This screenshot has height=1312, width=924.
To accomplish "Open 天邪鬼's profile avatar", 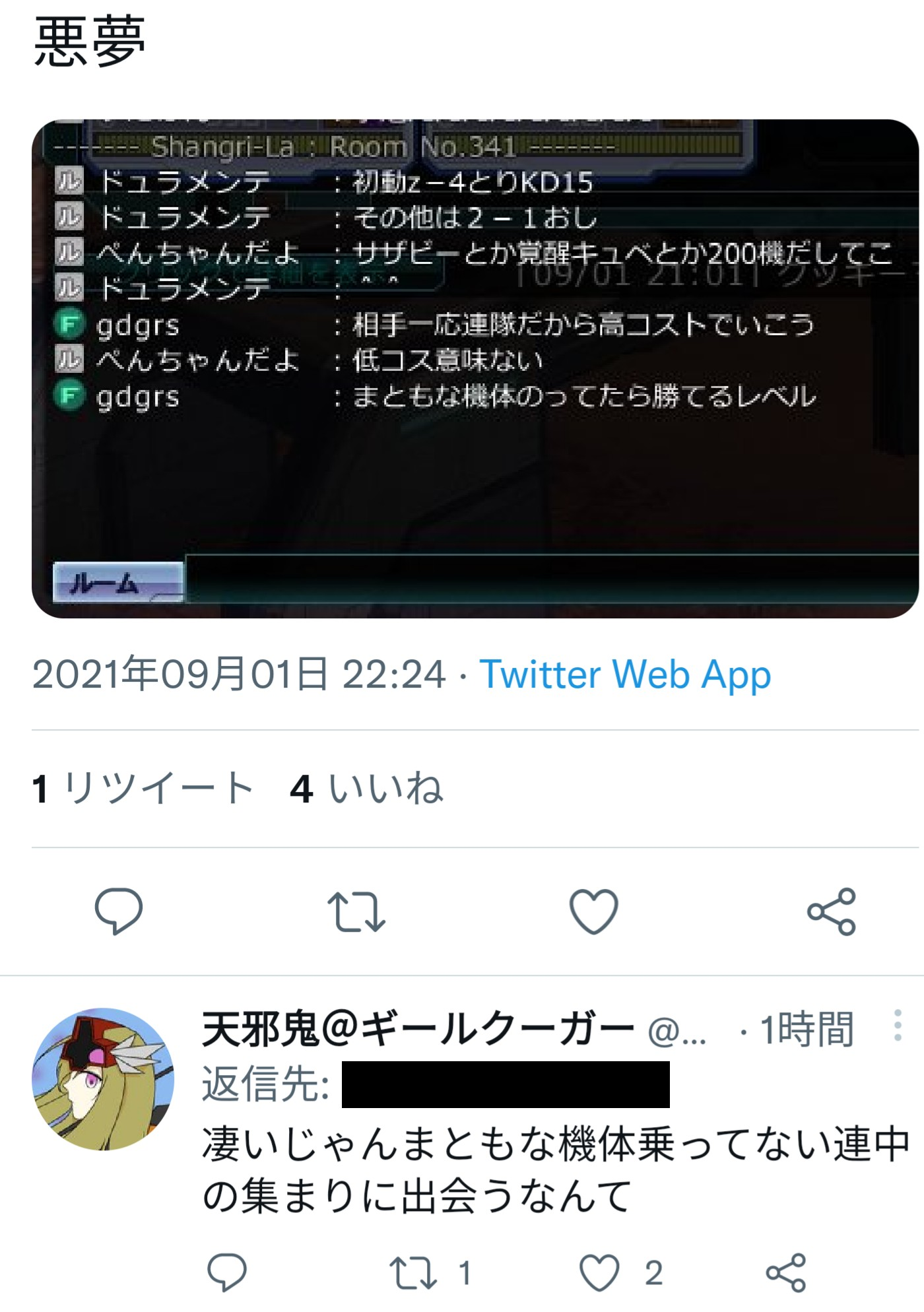I will pos(103,1079).
